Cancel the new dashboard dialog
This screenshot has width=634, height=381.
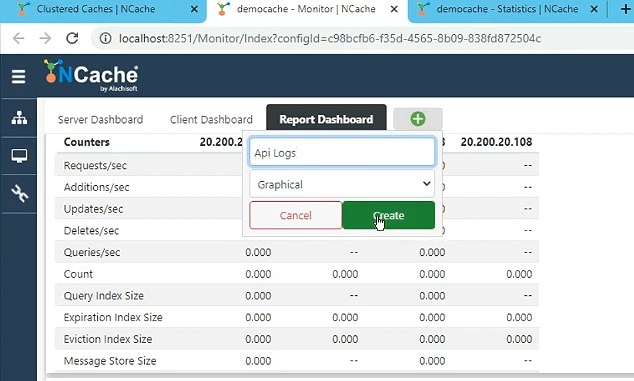pos(296,215)
